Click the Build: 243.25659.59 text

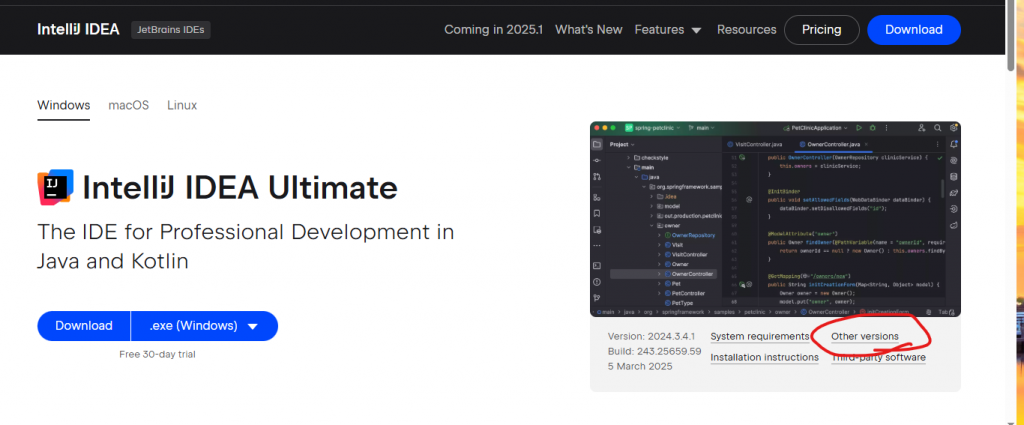654,351
